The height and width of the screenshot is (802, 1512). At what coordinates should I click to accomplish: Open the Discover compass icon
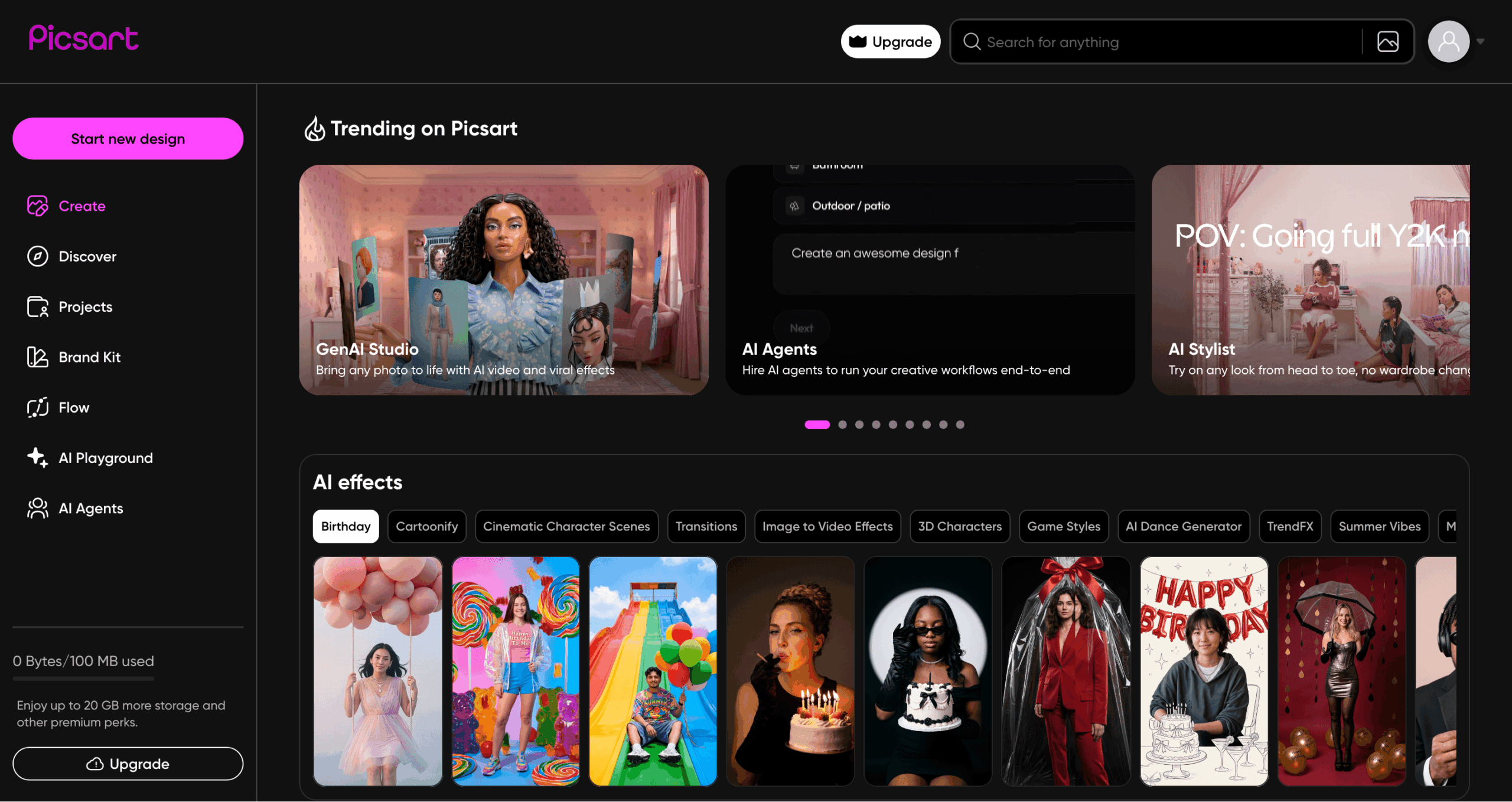click(x=37, y=256)
